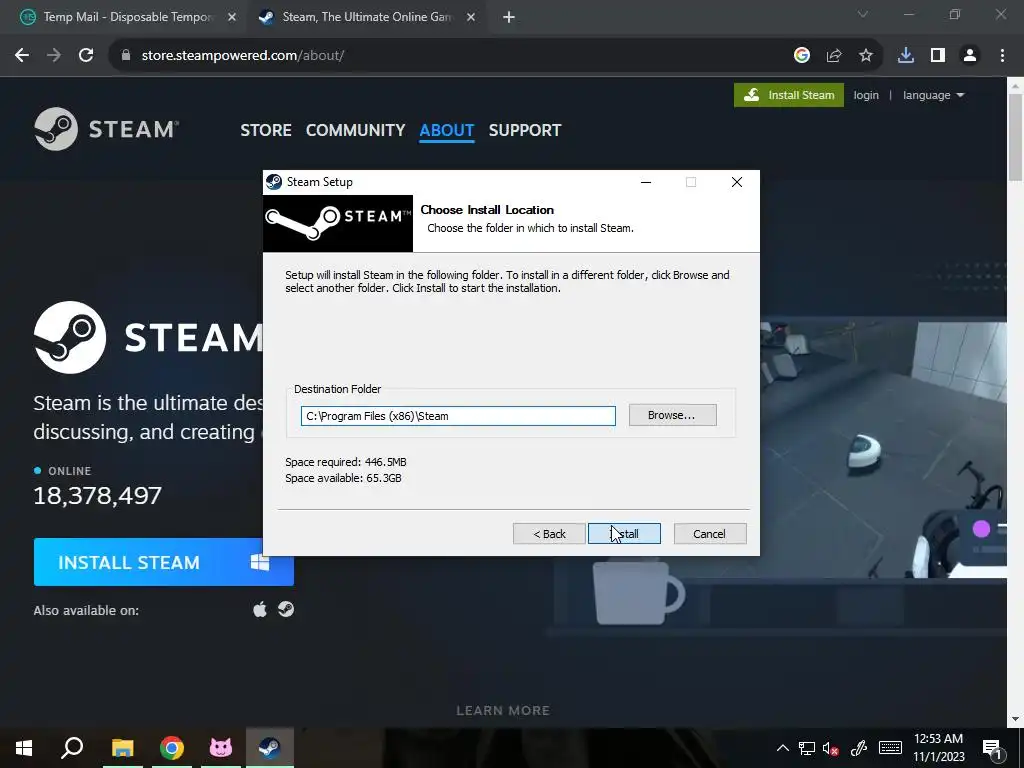This screenshot has width=1024, height=768.
Task: Choose the SteamOS platform icon
Action: coord(286,609)
